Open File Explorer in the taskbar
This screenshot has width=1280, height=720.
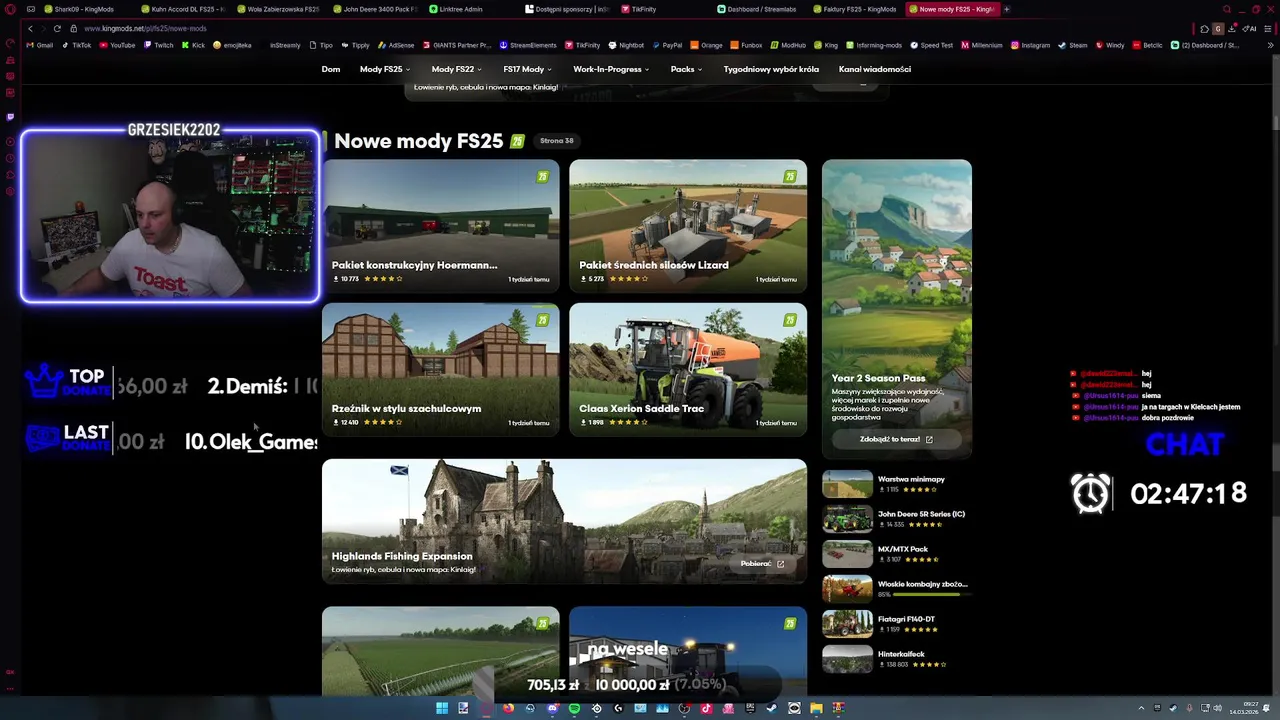[816, 708]
